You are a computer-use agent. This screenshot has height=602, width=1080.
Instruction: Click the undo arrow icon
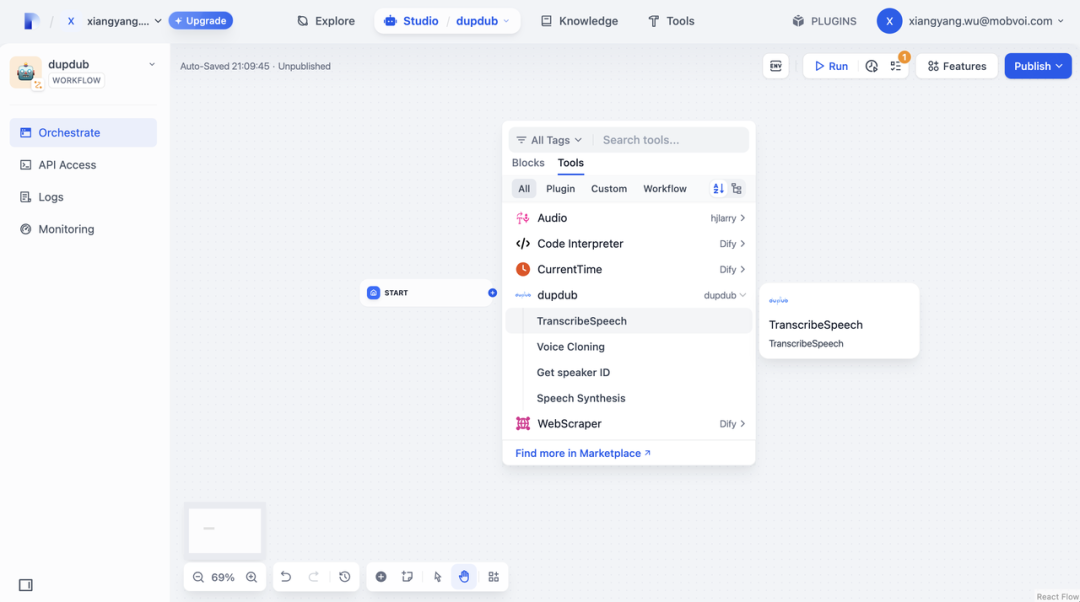(x=286, y=577)
